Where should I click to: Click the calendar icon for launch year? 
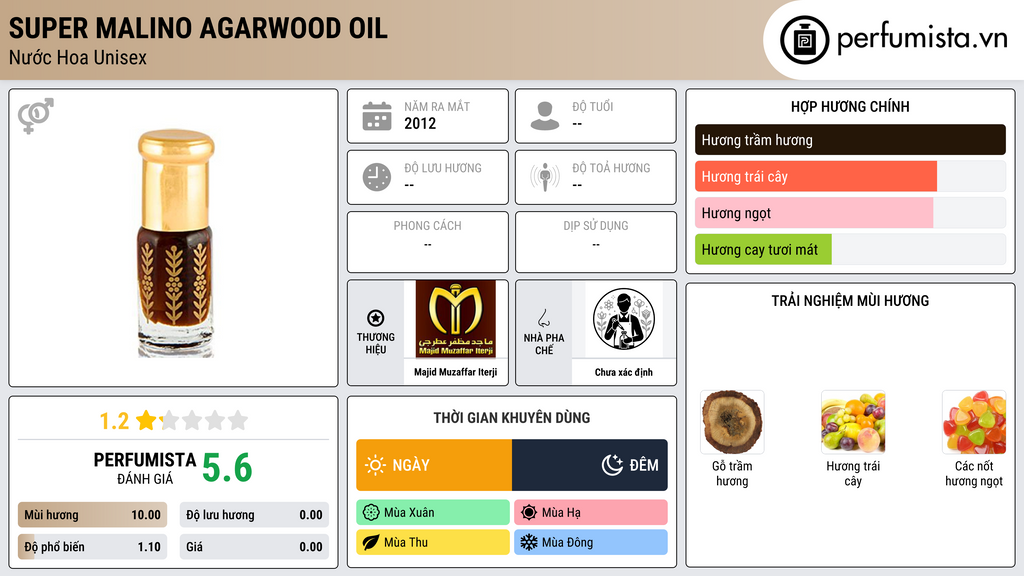pos(377,116)
